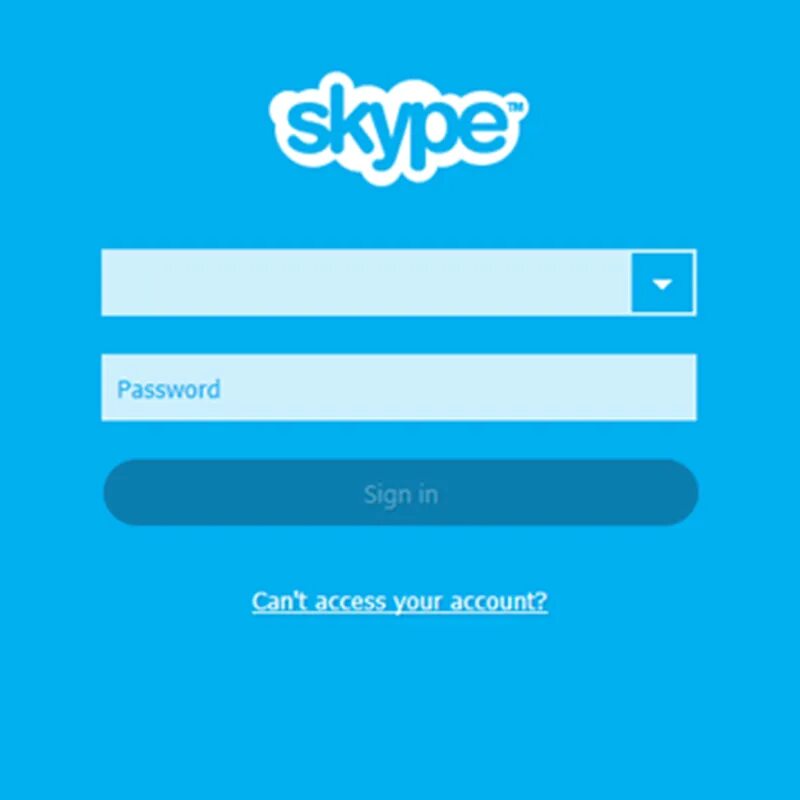
Task: Activate the box labeled Password
Action: (399, 388)
